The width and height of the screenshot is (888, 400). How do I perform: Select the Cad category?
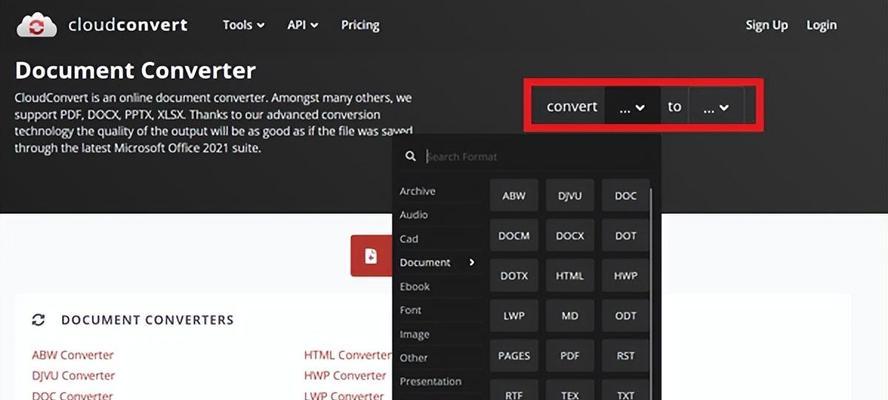[x=409, y=239]
